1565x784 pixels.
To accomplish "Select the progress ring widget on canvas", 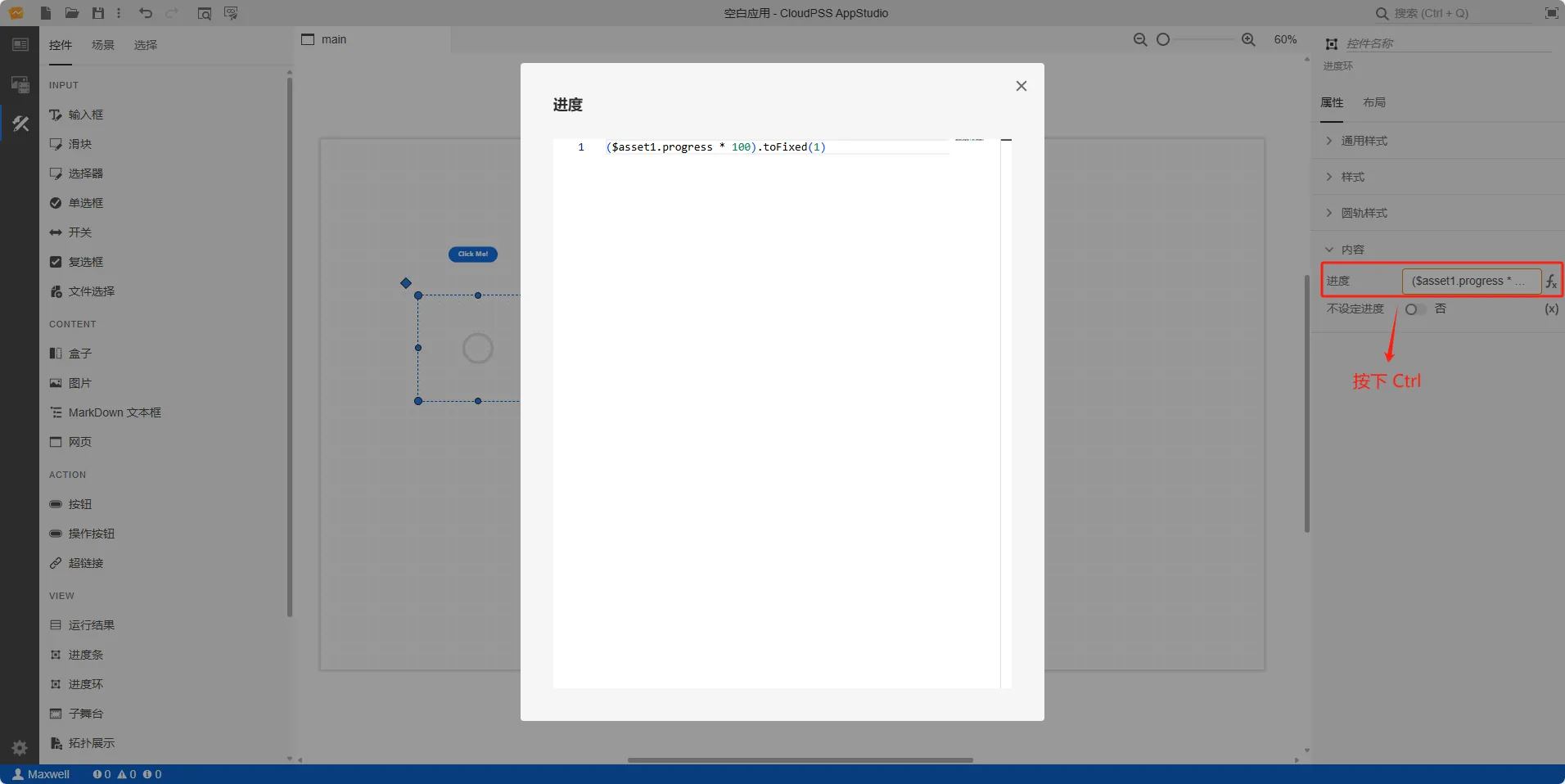I will point(478,349).
